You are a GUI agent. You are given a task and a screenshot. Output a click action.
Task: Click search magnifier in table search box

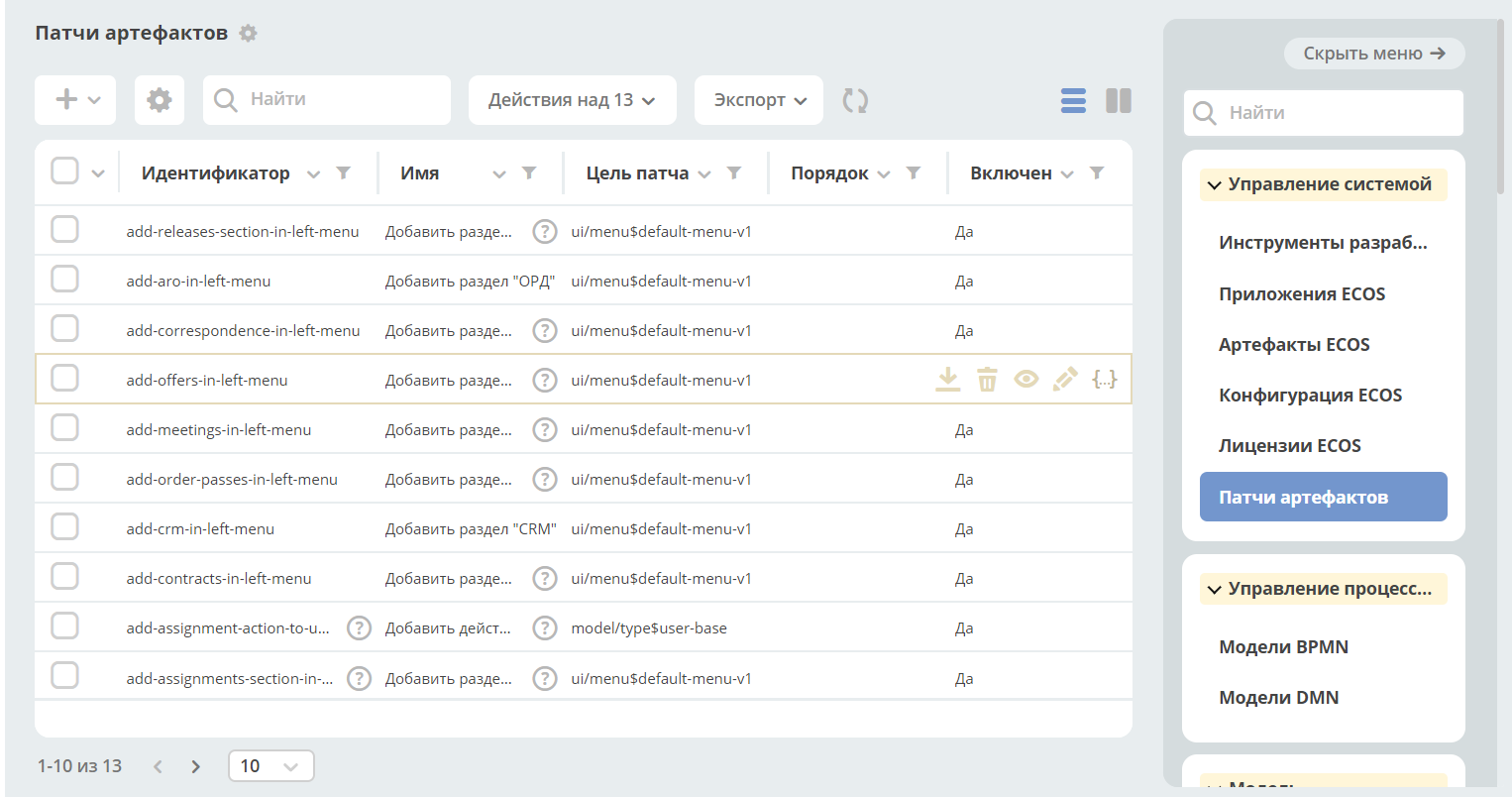226,100
